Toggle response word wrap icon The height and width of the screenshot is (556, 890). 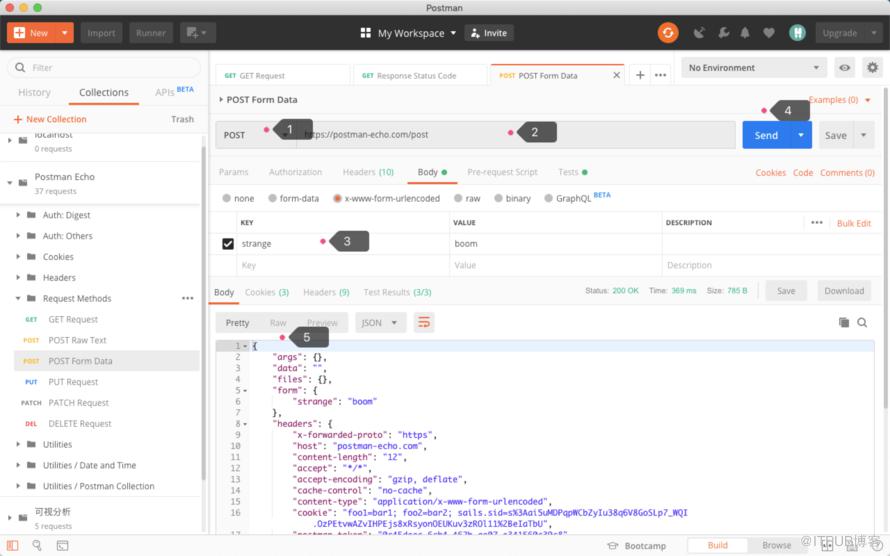coord(424,322)
